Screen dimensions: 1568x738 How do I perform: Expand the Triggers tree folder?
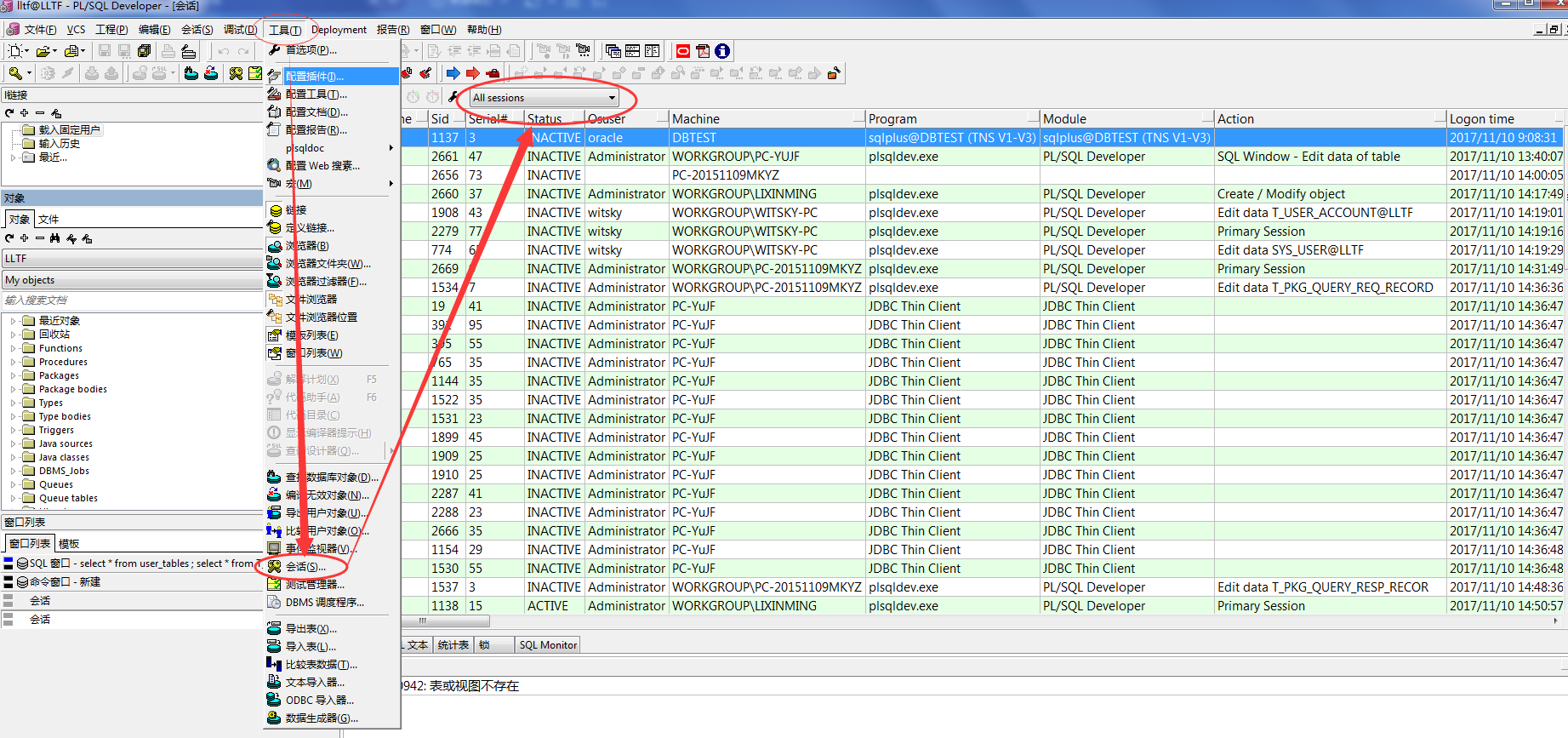[x=13, y=430]
